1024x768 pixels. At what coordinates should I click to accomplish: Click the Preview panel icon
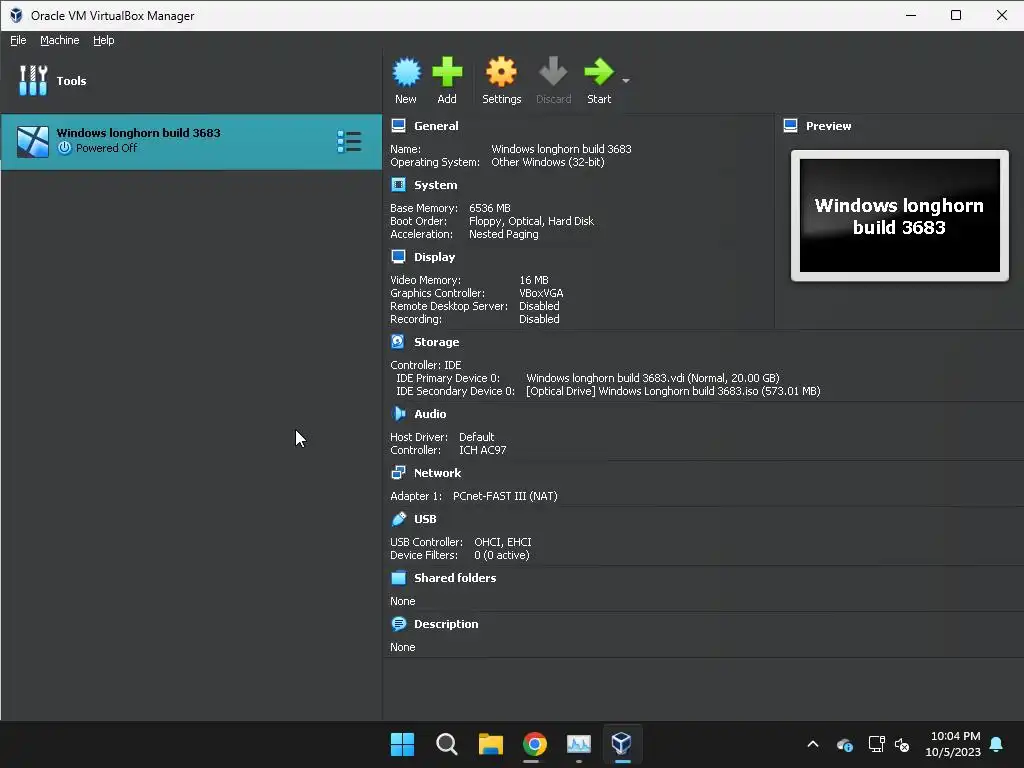pyautogui.click(x=790, y=125)
